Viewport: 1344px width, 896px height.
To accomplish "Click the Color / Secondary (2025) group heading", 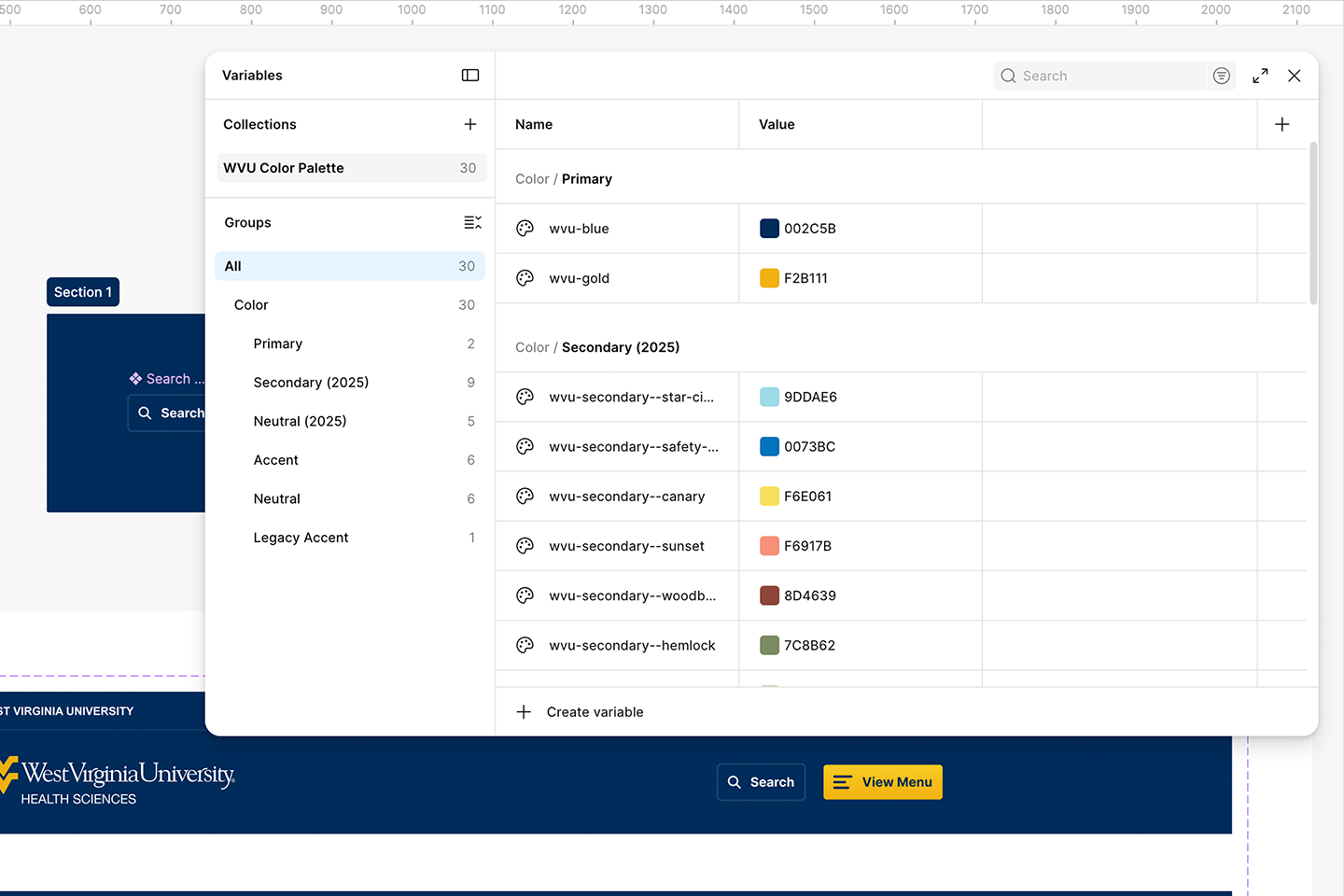I will point(597,347).
